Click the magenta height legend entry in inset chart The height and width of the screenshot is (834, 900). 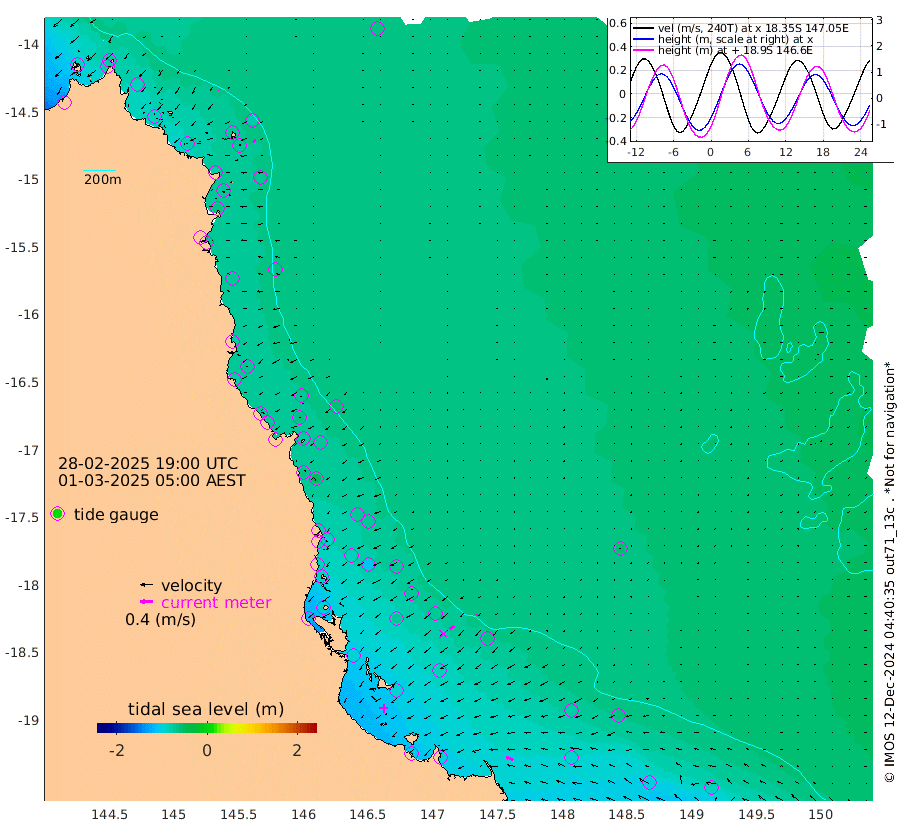tap(723, 50)
